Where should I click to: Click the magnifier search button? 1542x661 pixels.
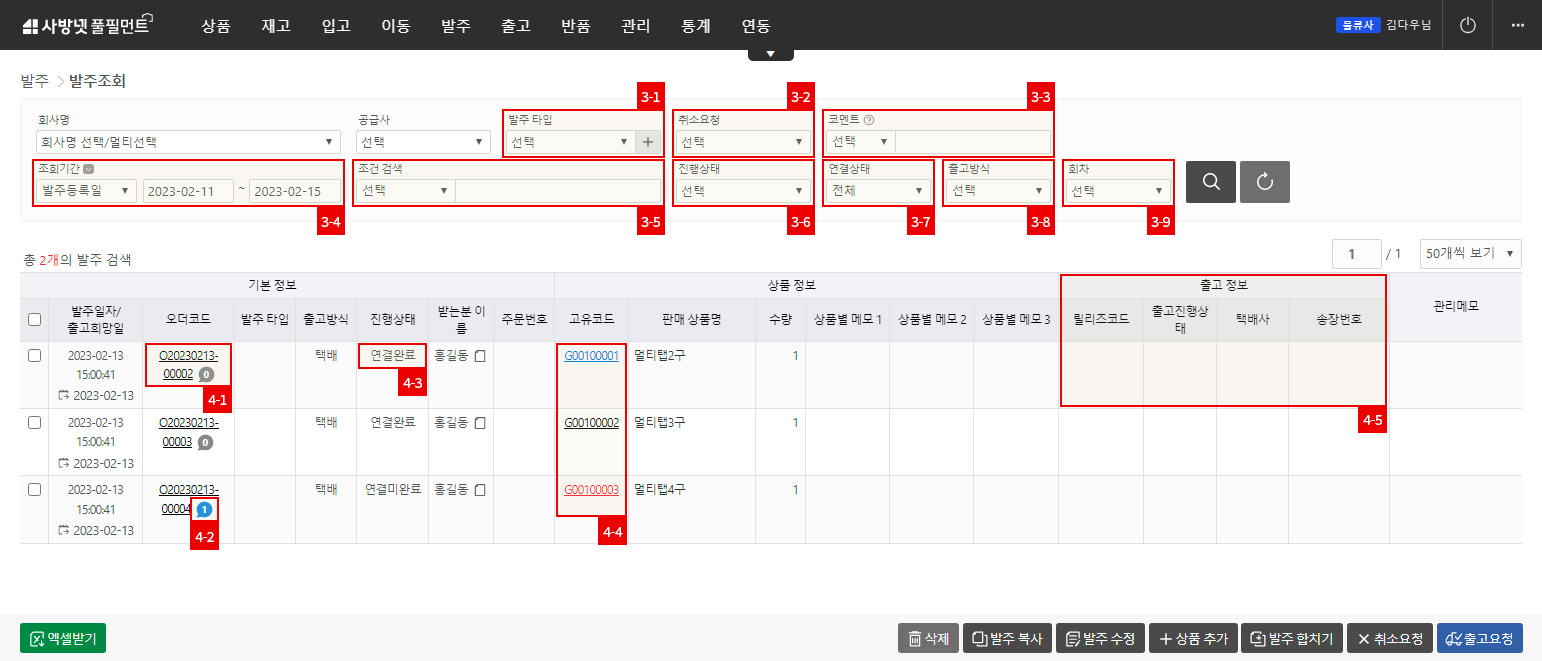[x=1210, y=182]
